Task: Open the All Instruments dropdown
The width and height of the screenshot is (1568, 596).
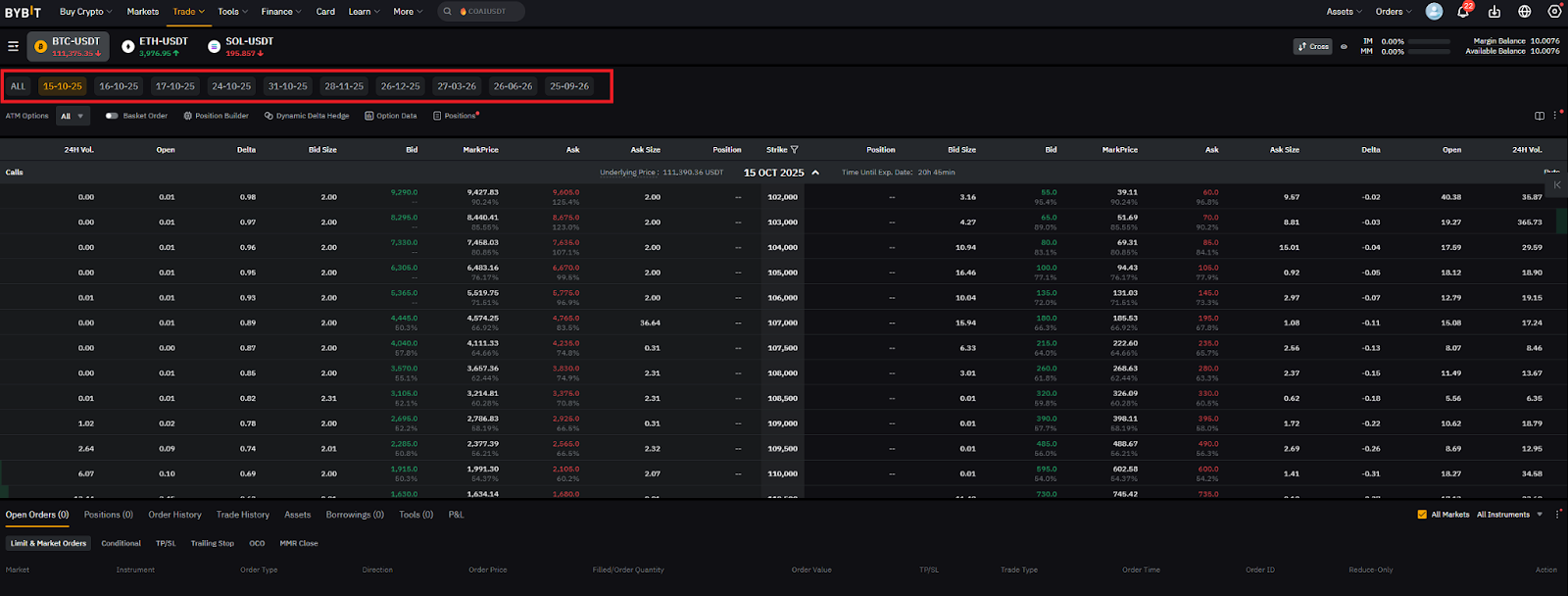Action: tap(1509, 514)
